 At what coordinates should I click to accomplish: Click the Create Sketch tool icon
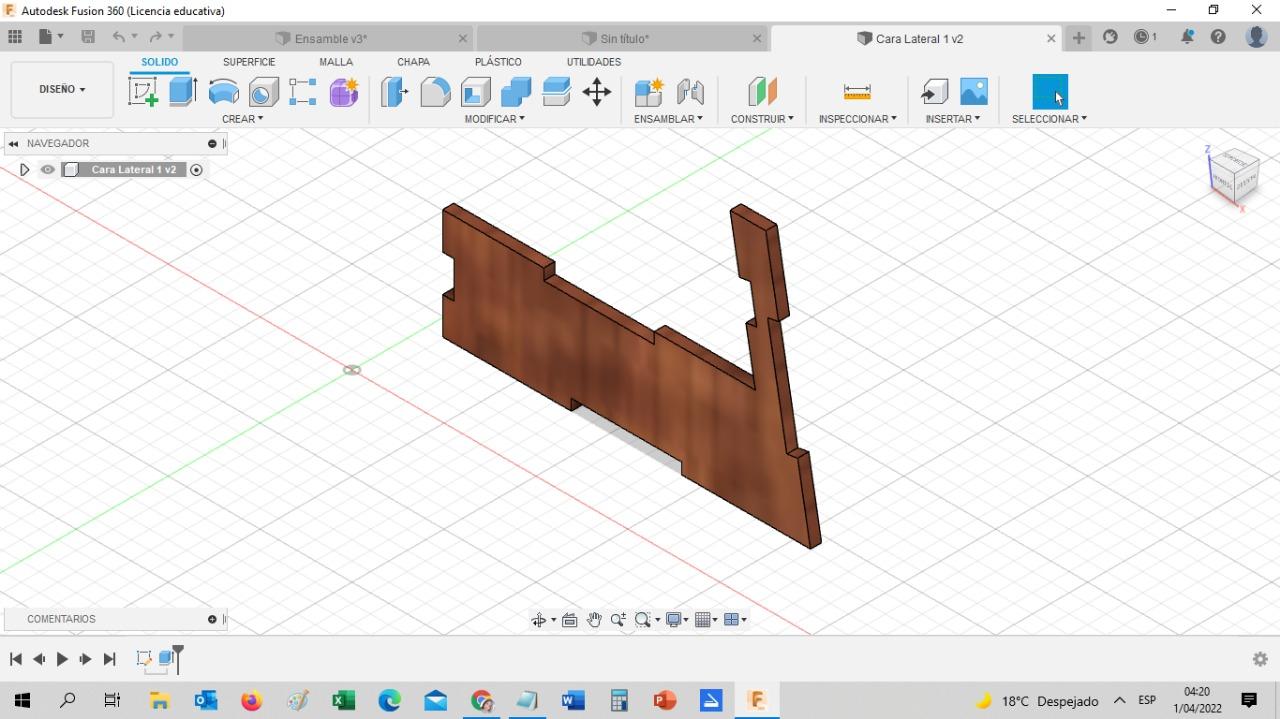click(x=143, y=92)
